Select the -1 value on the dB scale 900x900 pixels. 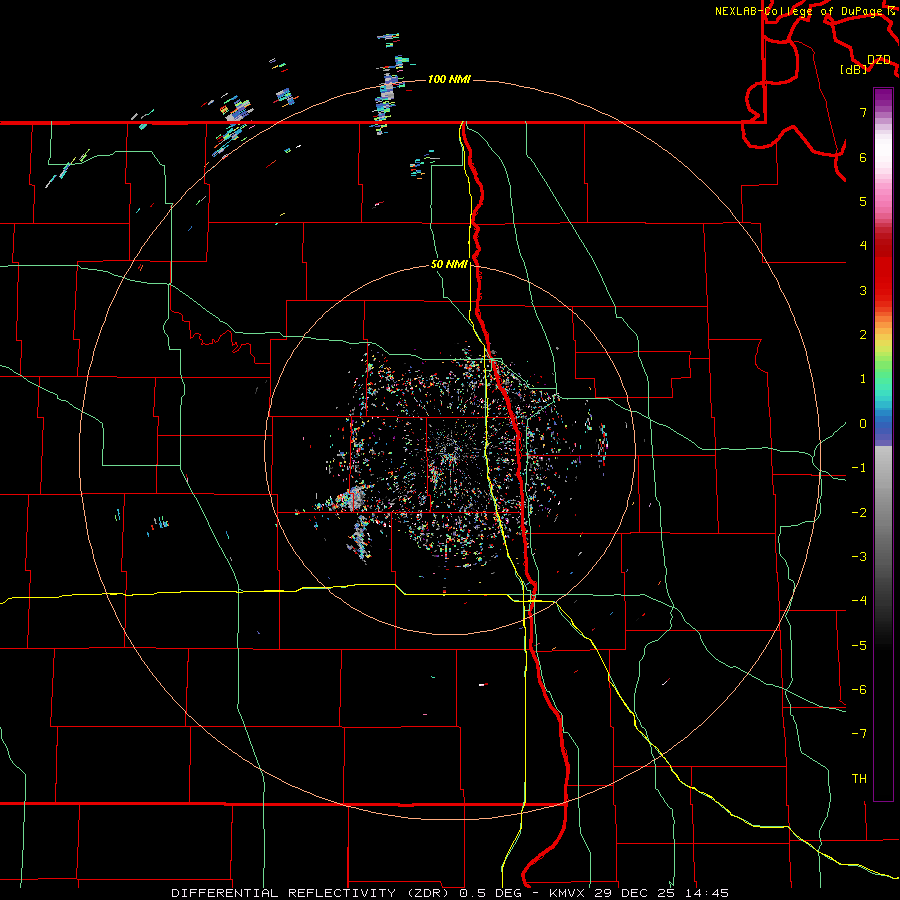point(859,468)
